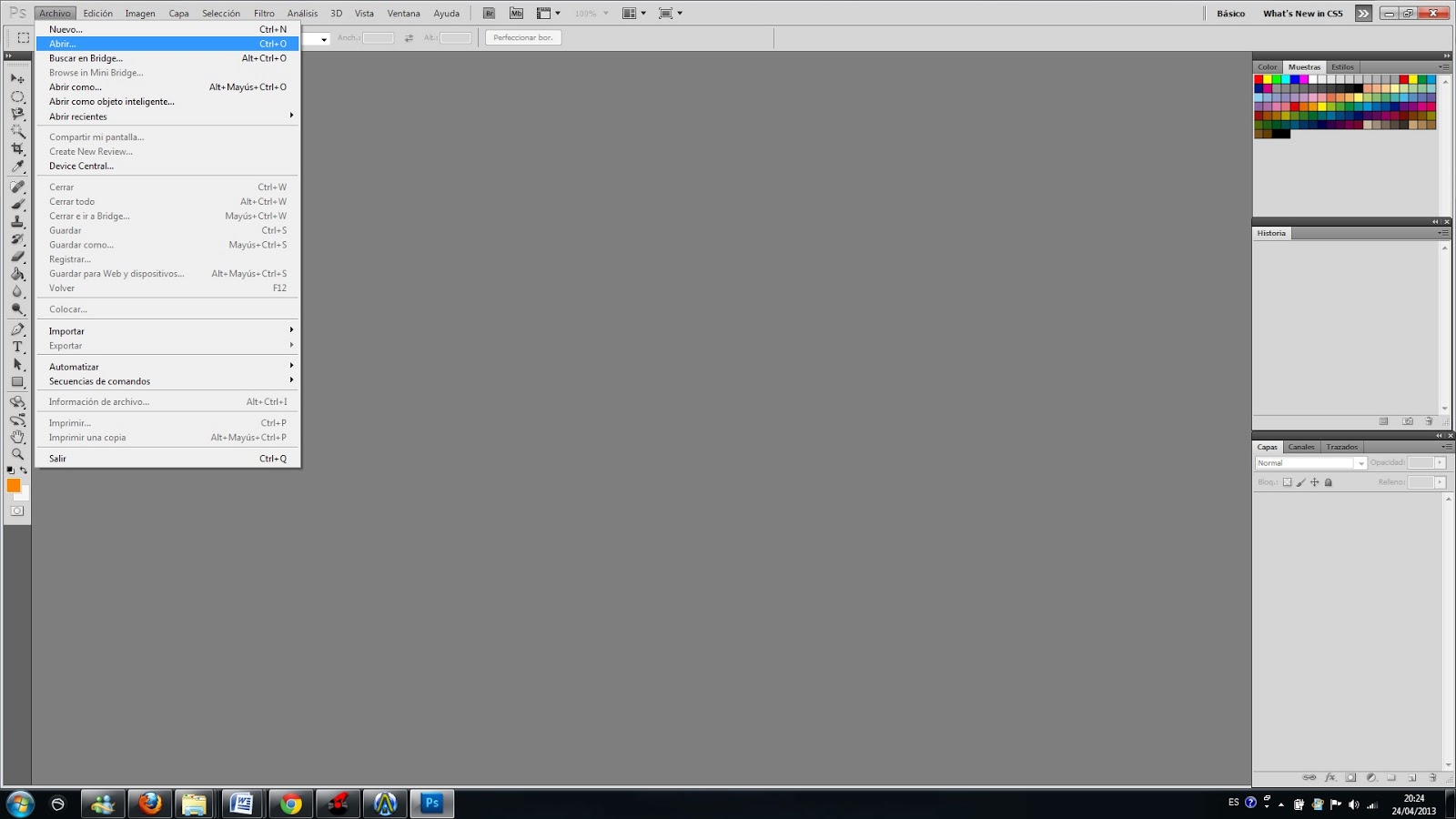Image resolution: width=1456 pixels, height=819 pixels.
Task: Toggle lock all in Capas panel
Action: pyautogui.click(x=1328, y=482)
